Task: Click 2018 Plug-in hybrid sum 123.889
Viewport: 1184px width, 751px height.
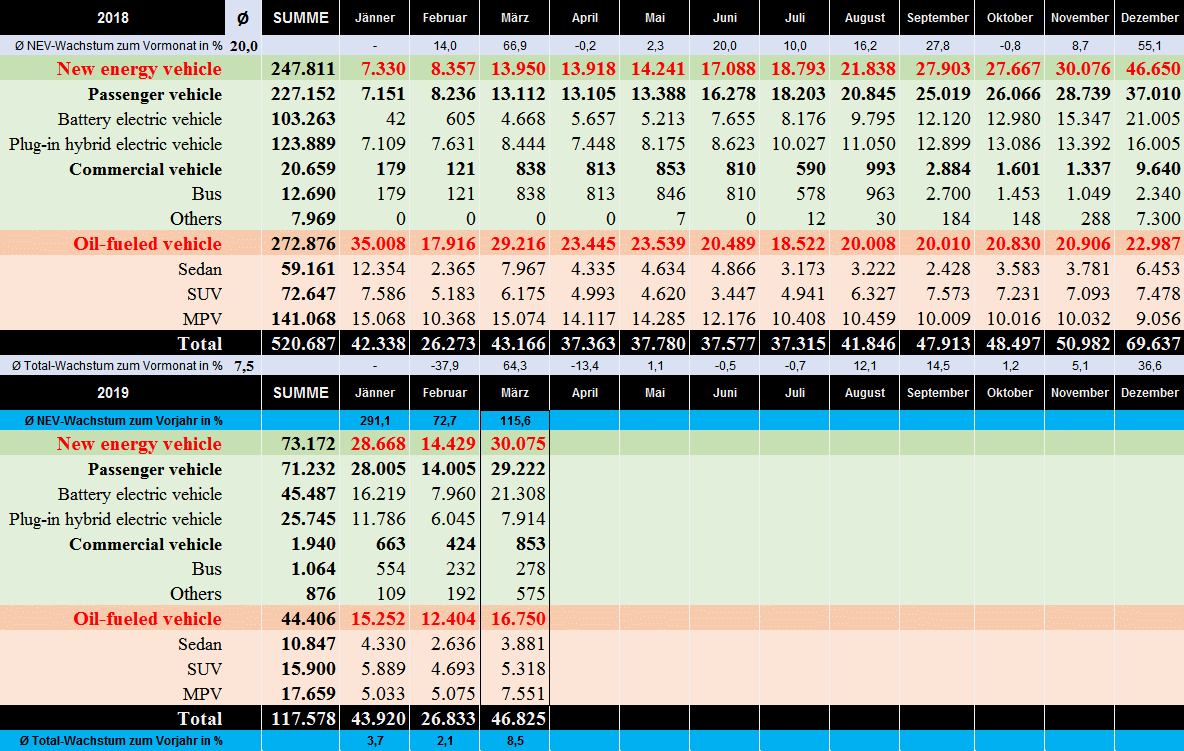Action: click(301, 143)
